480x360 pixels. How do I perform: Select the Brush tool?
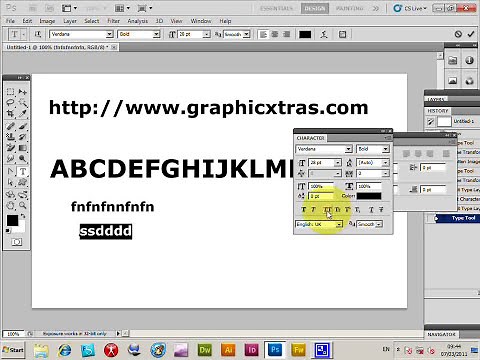(22, 126)
